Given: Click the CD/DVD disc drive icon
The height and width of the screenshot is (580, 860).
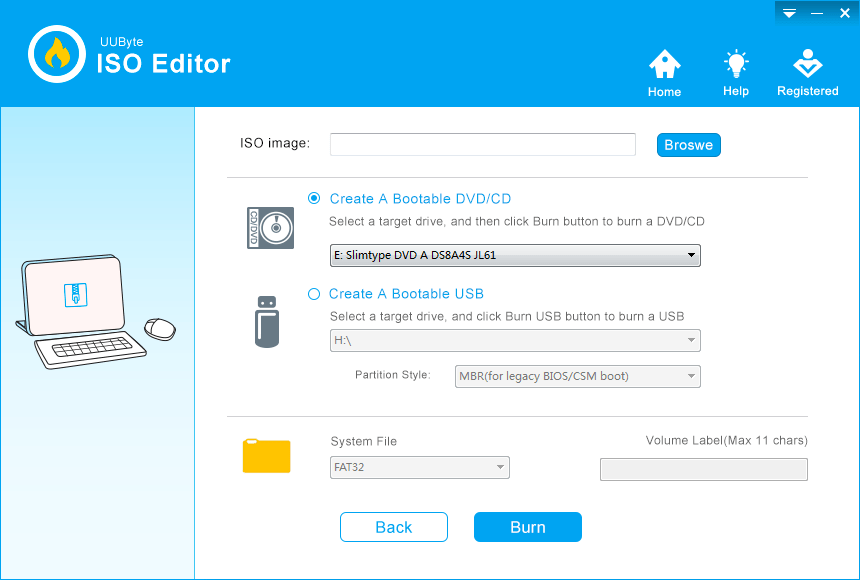Looking at the screenshot, I should 270,228.
